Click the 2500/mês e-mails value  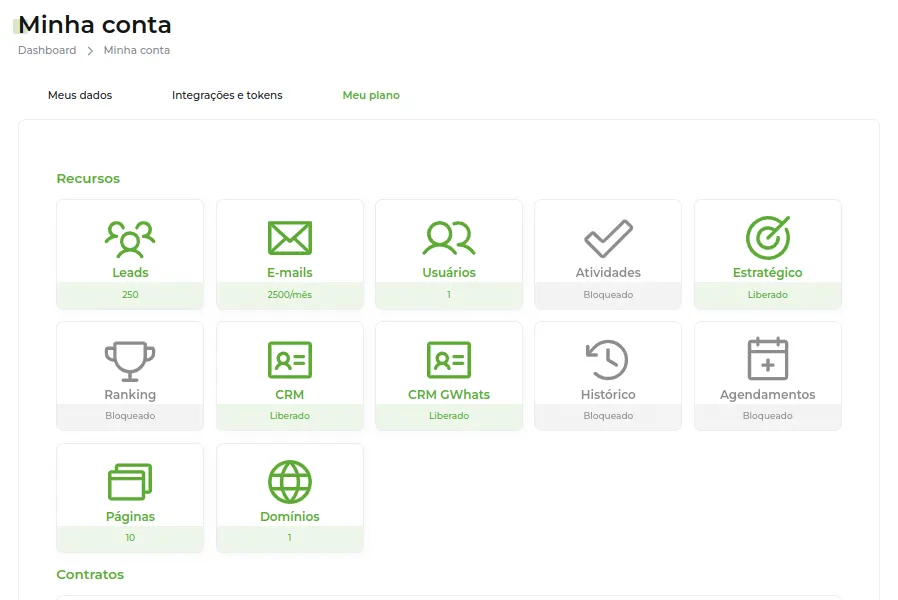(290, 294)
